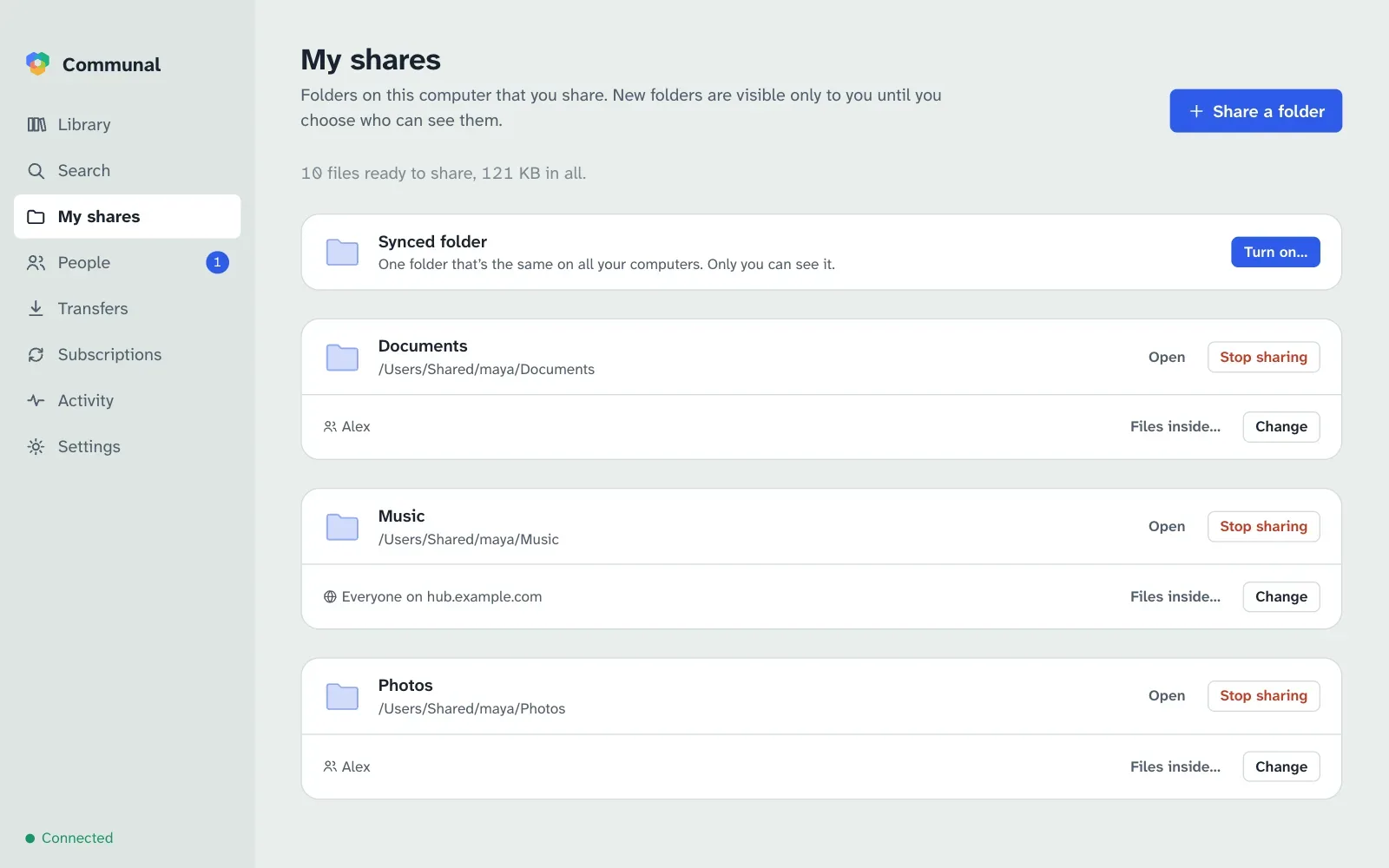The image size is (1389, 868).
Task: Open the Library section
Action: 127,124
